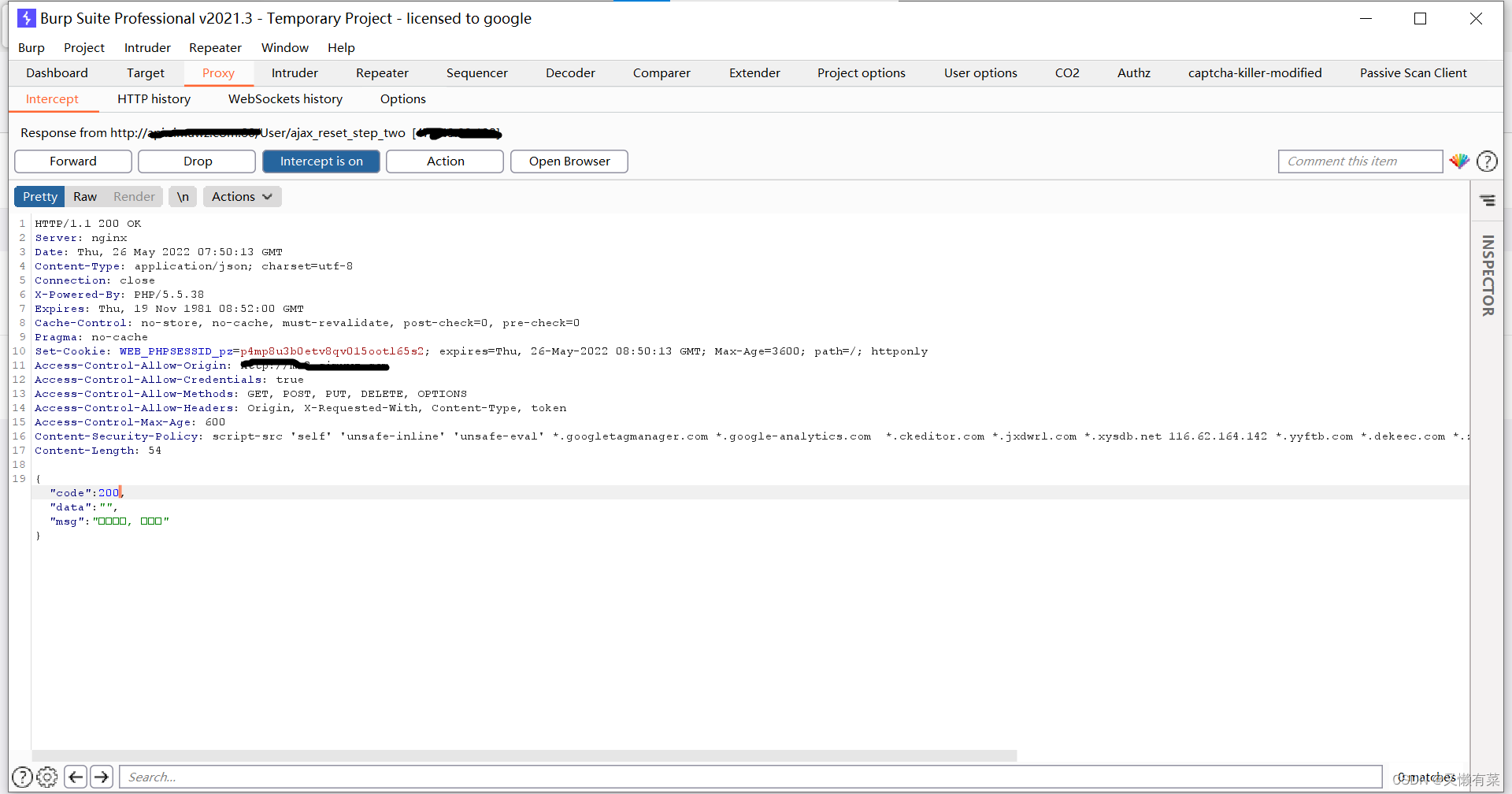Screen dimensions: 1512x794
Task: Open the Action menu button
Action: coord(445,161)
